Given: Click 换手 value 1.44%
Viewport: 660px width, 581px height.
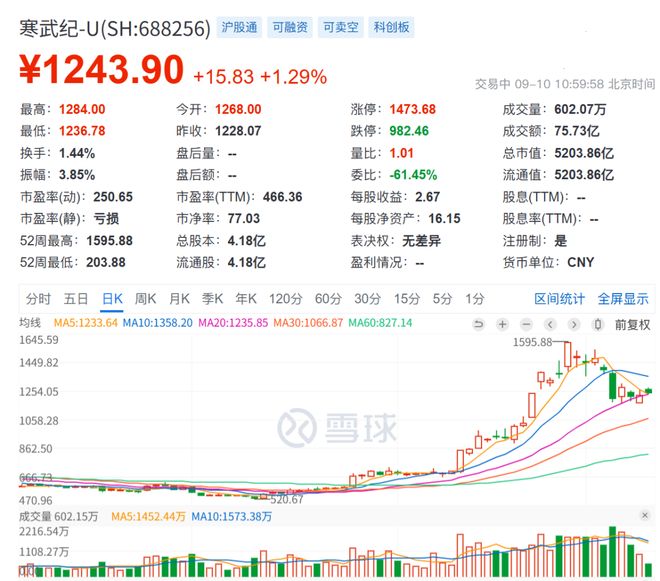Looking at the screenshot, I should click(77, 153).
